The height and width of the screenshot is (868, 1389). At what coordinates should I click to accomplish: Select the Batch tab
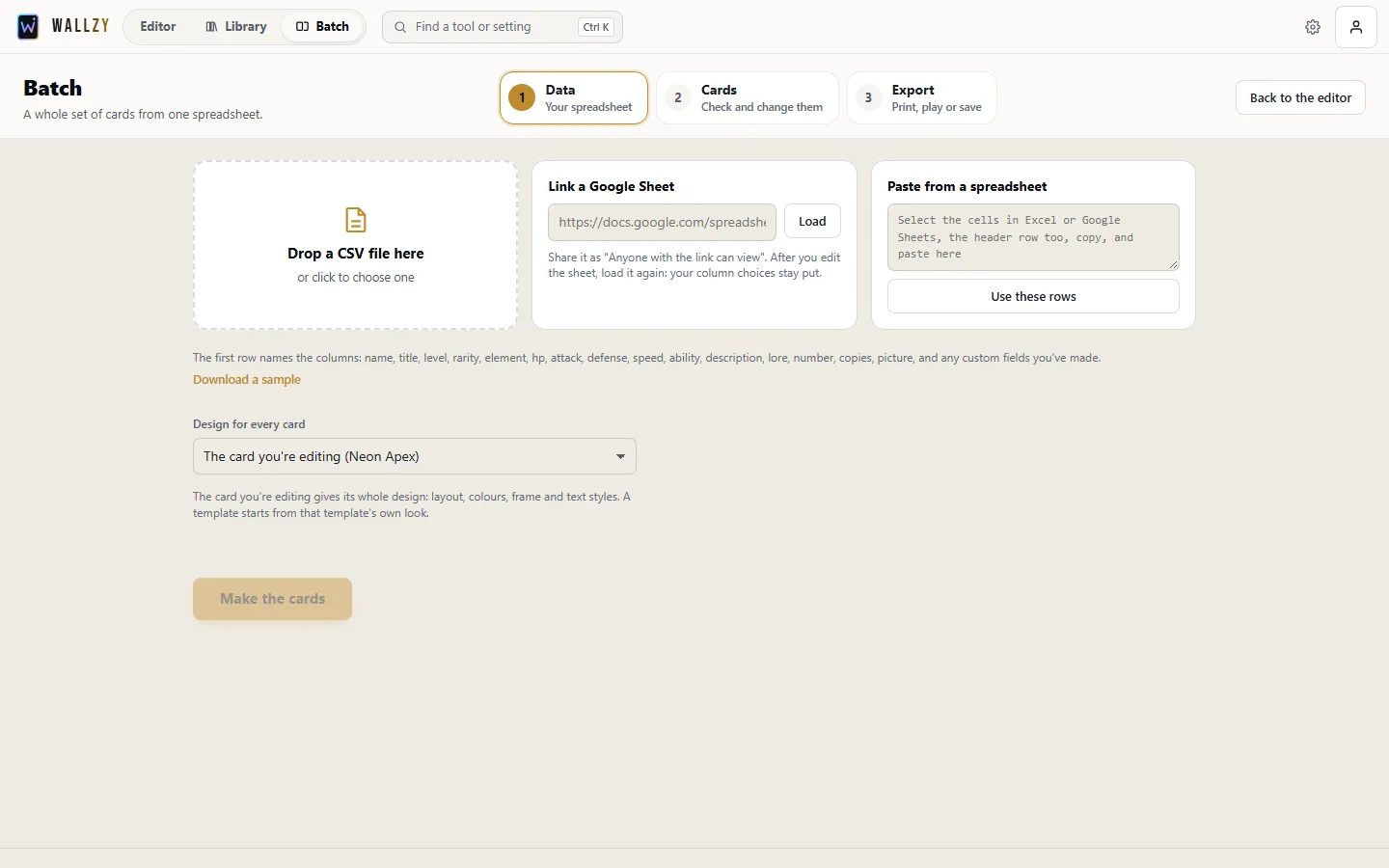322,26
